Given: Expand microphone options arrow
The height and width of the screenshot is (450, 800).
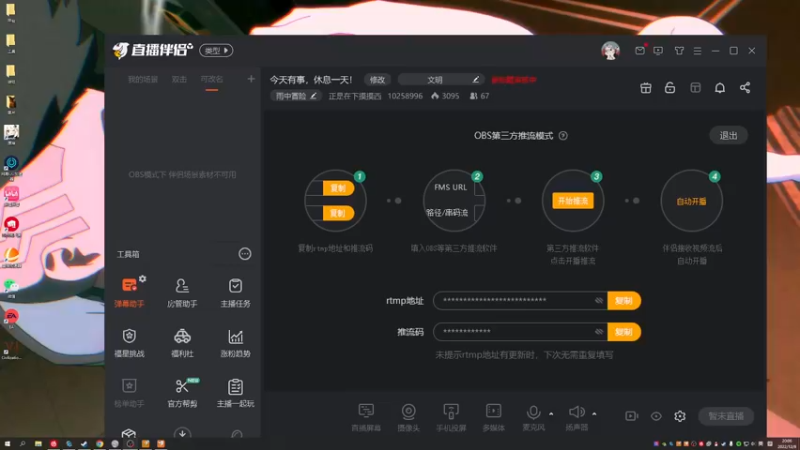Looking at the screenshot, I should (x=551, y=413).
